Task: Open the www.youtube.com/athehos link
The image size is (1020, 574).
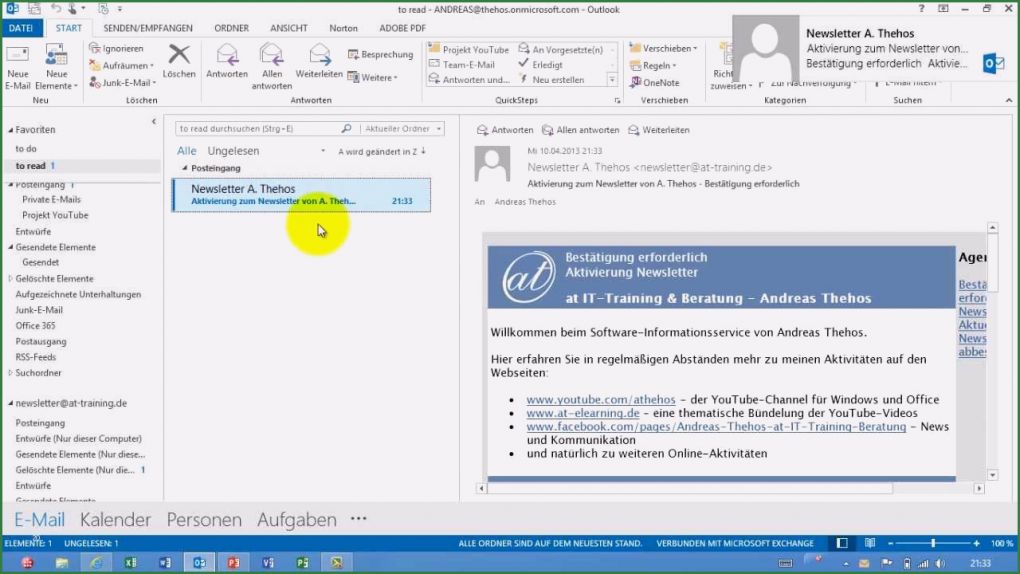Action: tap(600, 400)
